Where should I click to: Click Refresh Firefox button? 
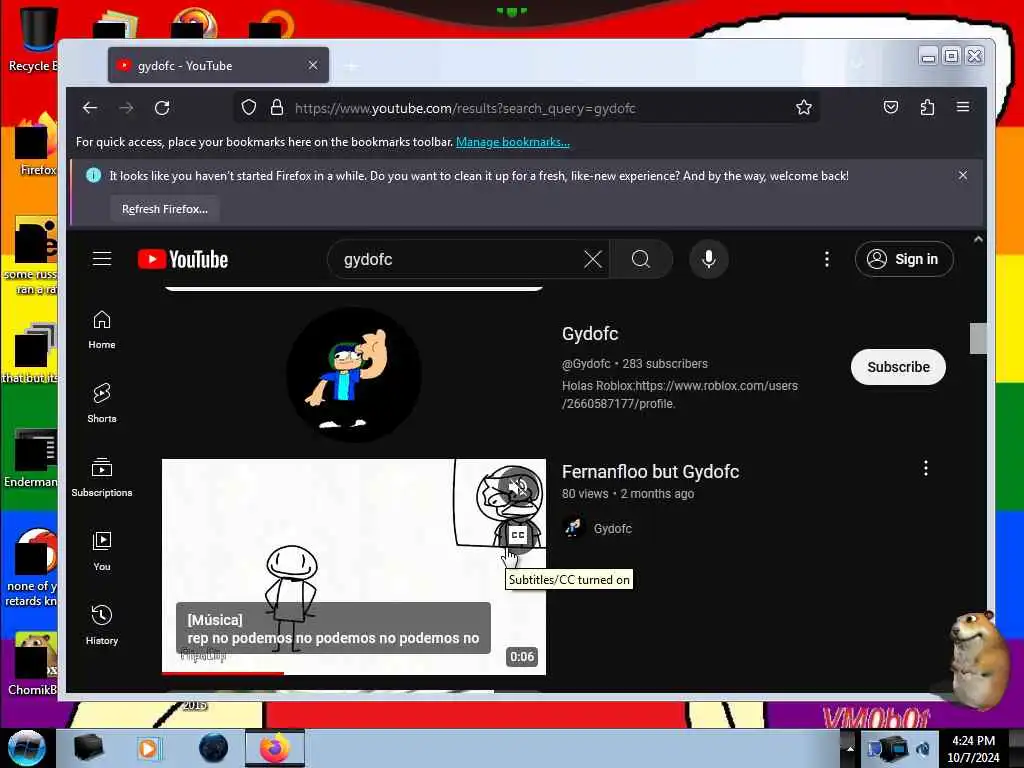[x=165, y=209]
